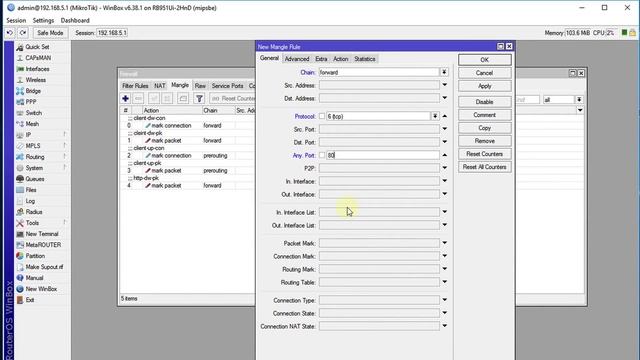
Task: Click Disable button
Action: click(x=484, y=102)
